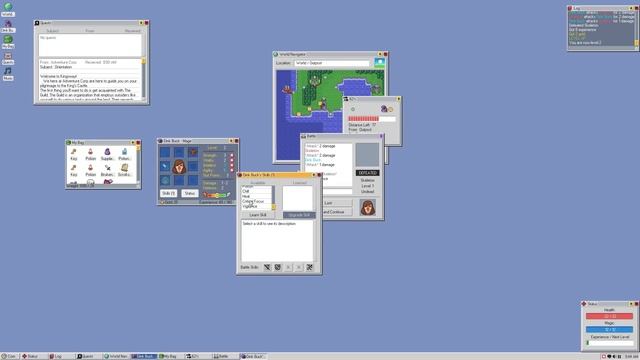Add a point to Vitality stat
Image resolution: width=640 pixels, height=360 pixels.
pyautogui.click(x=231, y=160)
